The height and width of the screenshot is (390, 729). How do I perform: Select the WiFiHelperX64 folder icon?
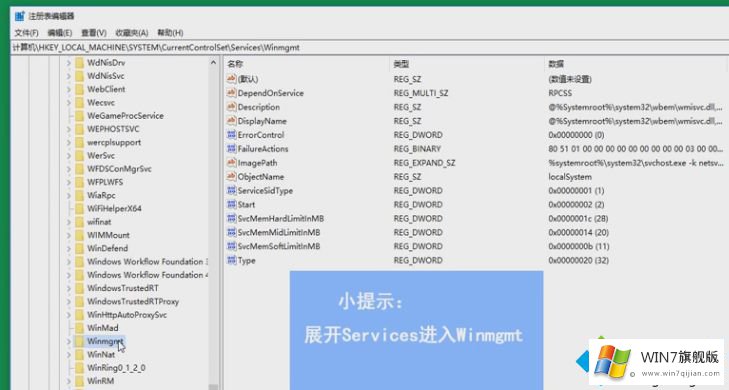coord(80,209)
